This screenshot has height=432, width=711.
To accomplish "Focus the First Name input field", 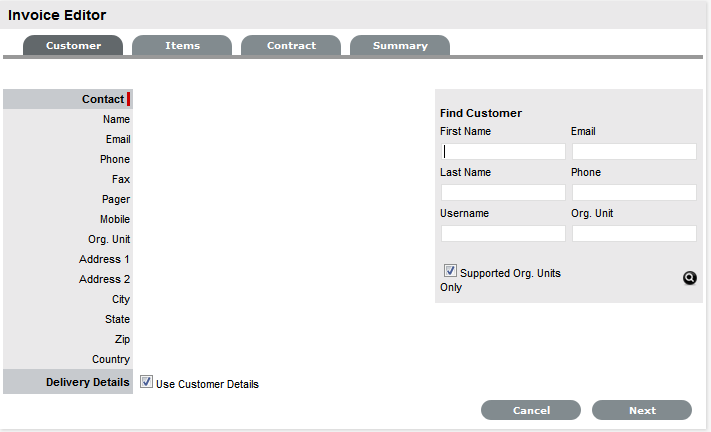I will (x=503, y=152).
